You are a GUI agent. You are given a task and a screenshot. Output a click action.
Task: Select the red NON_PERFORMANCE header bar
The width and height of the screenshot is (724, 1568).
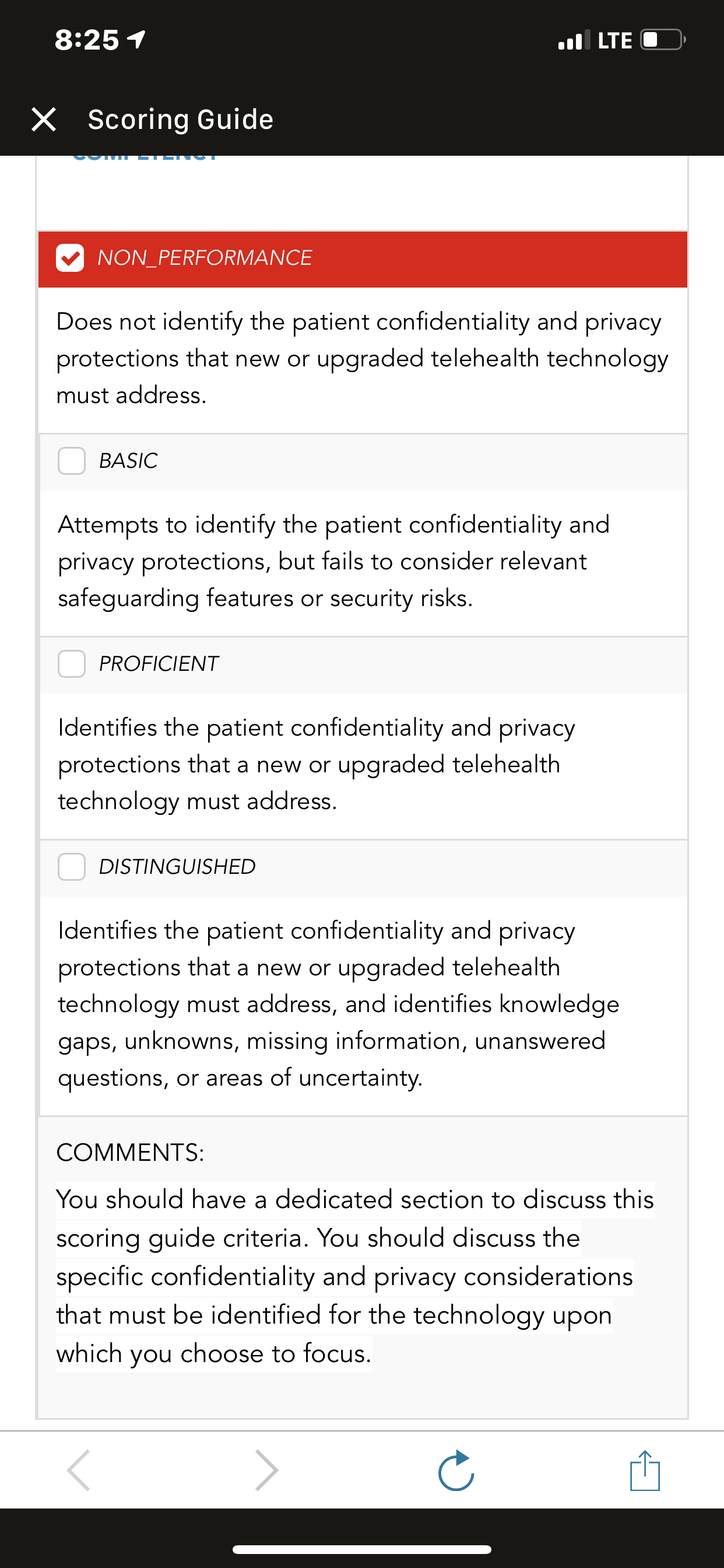363,258
